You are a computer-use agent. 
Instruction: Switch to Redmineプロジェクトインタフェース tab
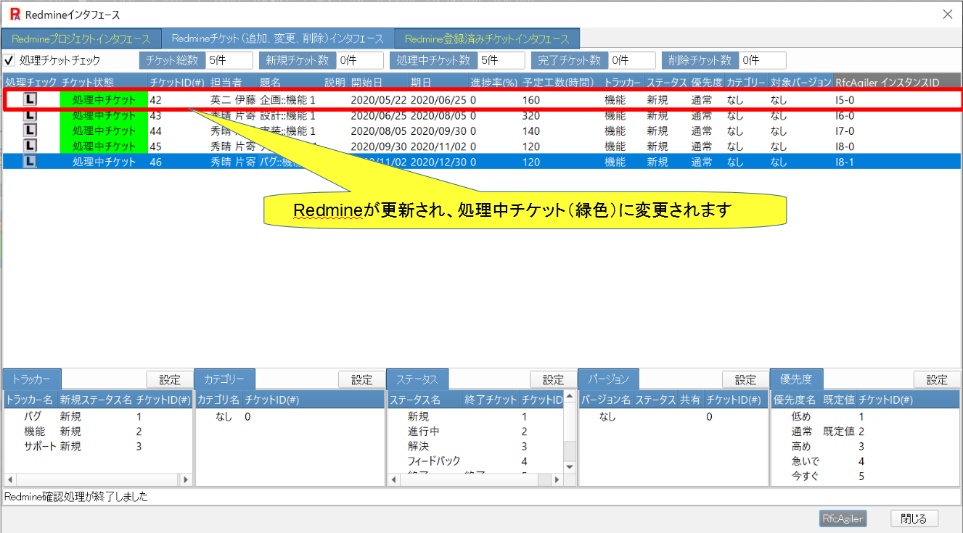(81, 39)
